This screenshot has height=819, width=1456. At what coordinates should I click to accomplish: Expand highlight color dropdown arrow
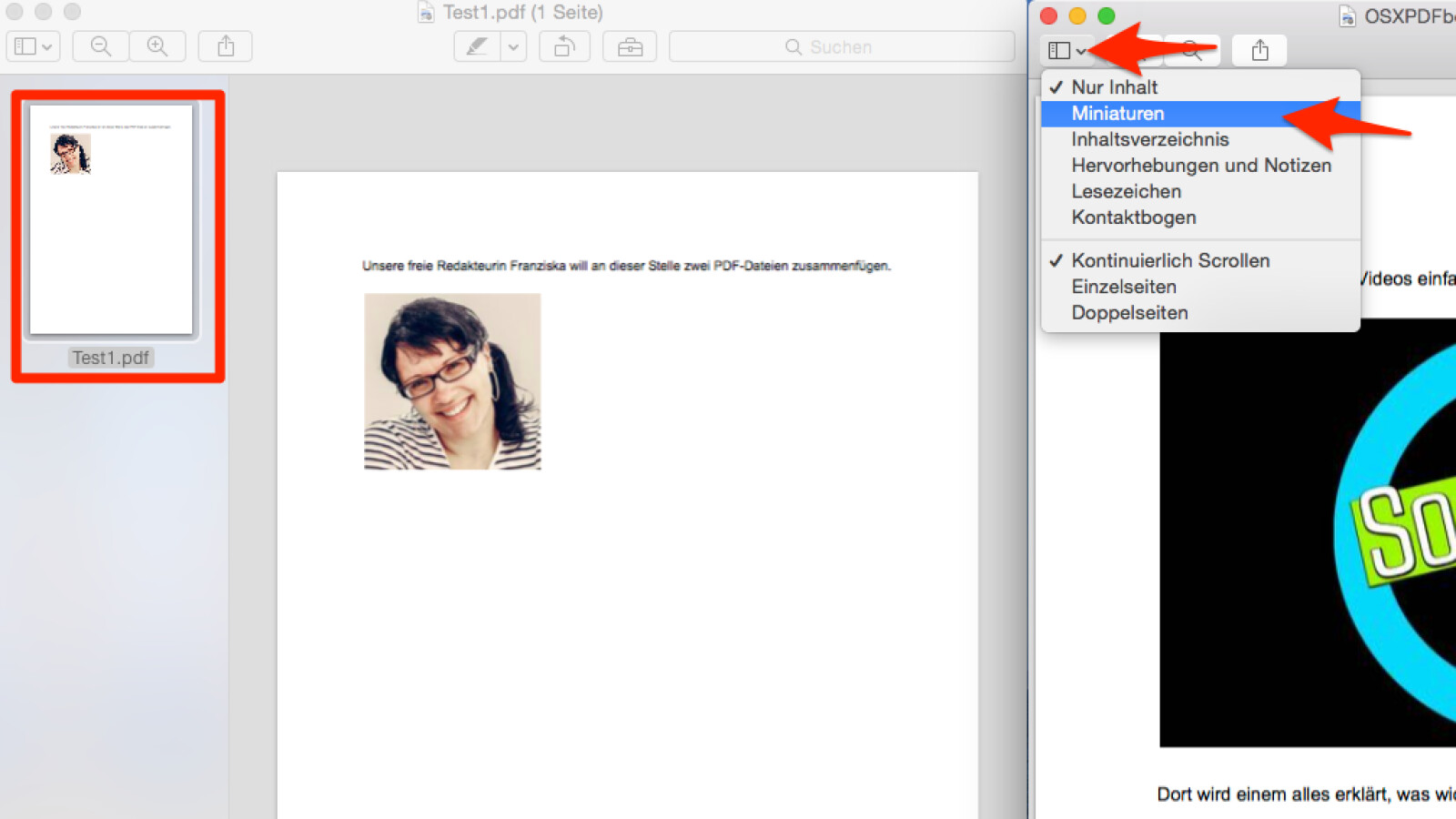coord(513,46)
